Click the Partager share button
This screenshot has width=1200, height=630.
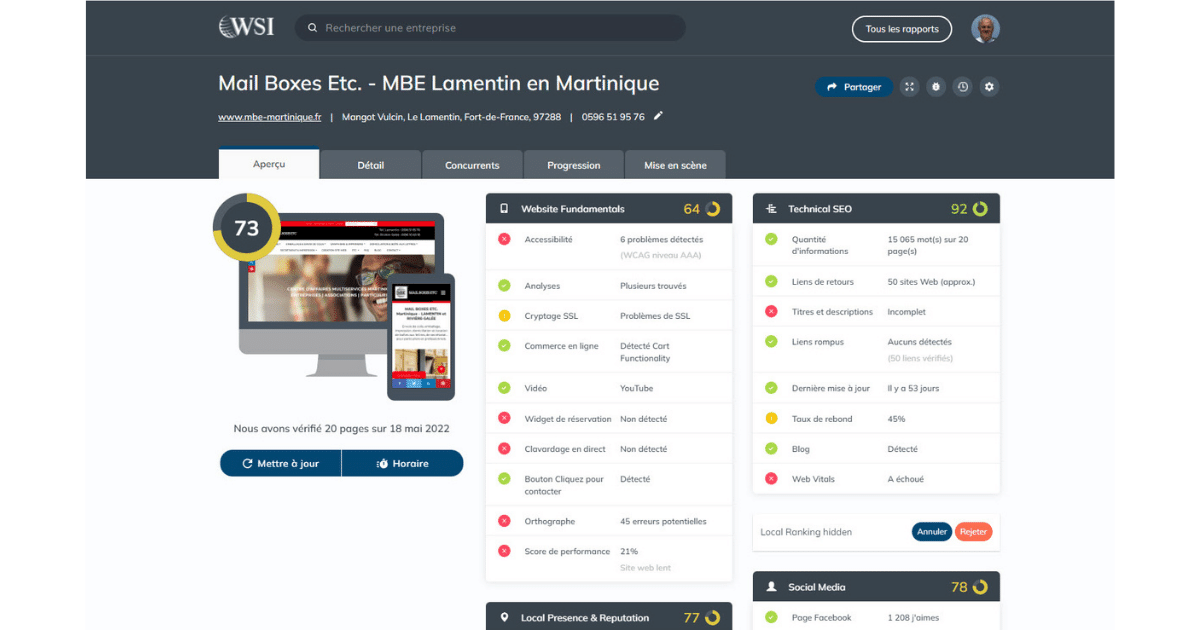point(854,87)
